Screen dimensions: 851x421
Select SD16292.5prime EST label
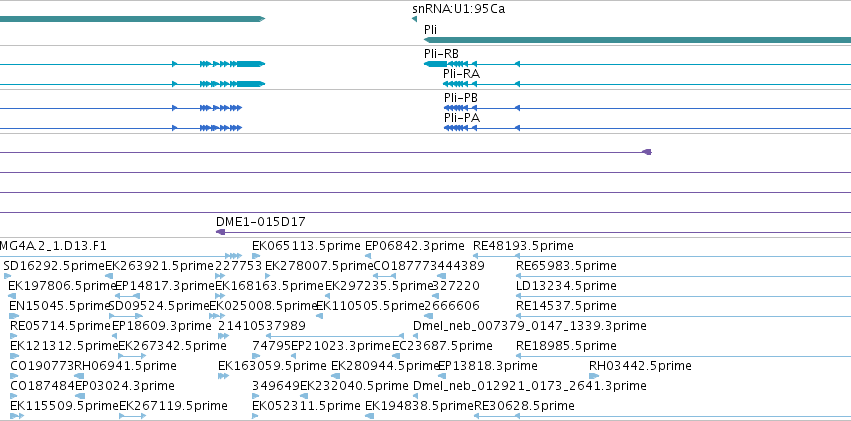[54, 266]
